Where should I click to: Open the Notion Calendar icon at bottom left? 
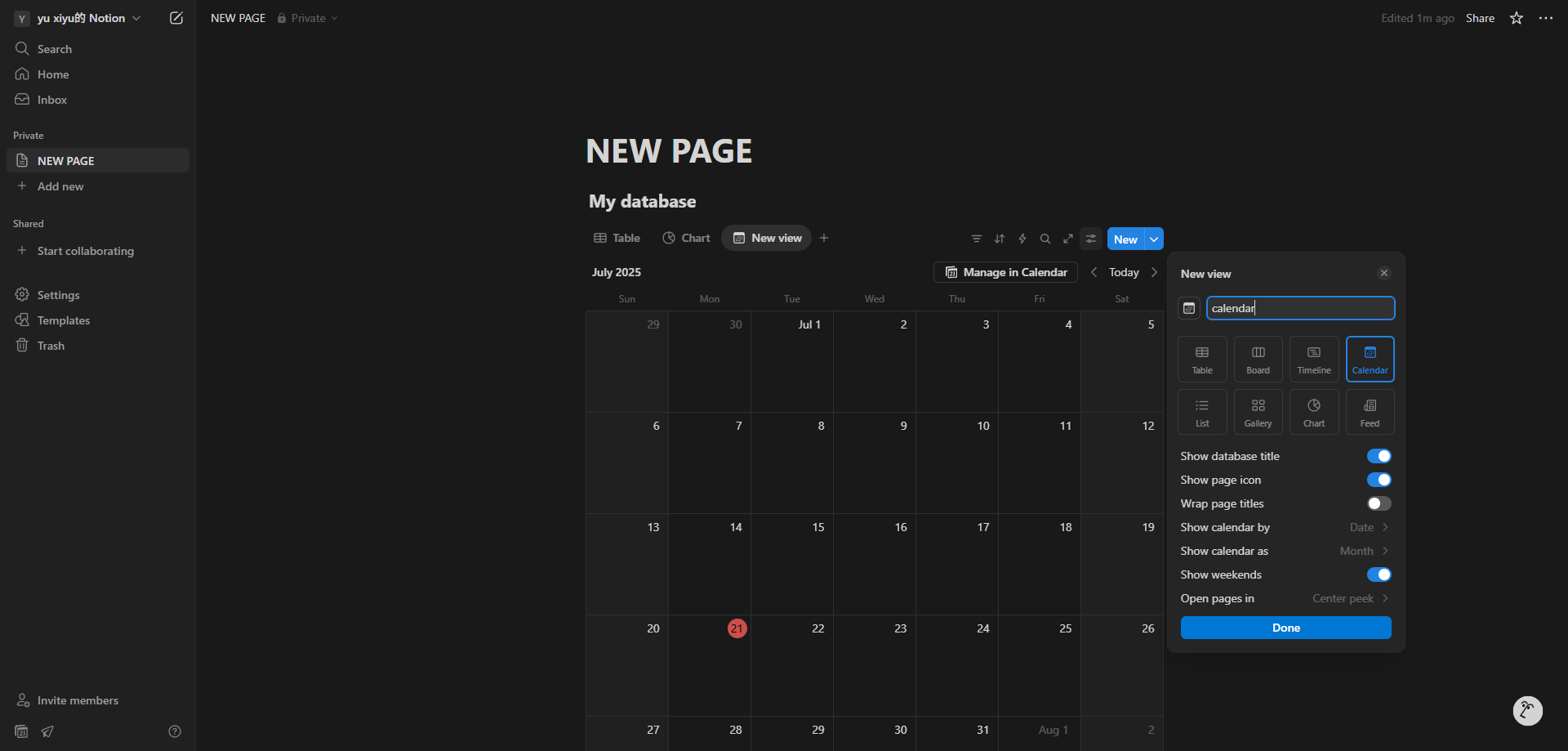point(22,731)
